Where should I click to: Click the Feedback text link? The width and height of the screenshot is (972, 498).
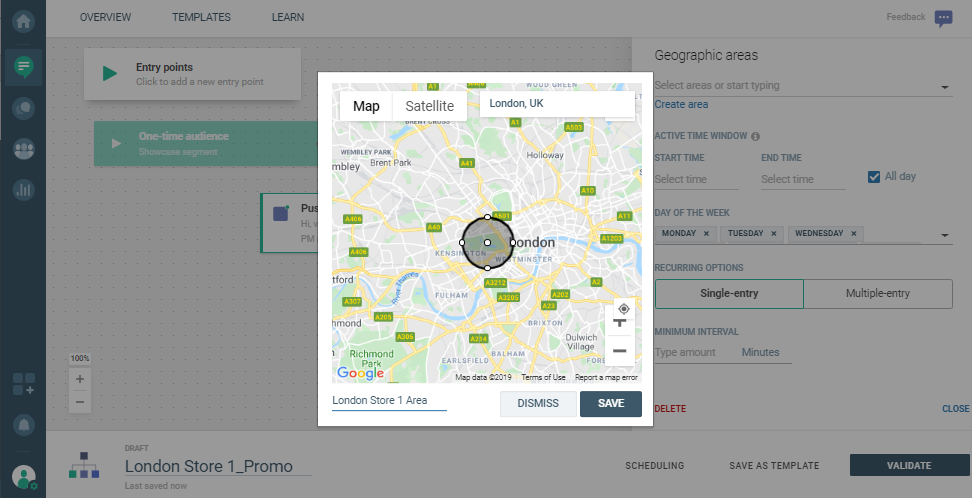coord(906,17)
